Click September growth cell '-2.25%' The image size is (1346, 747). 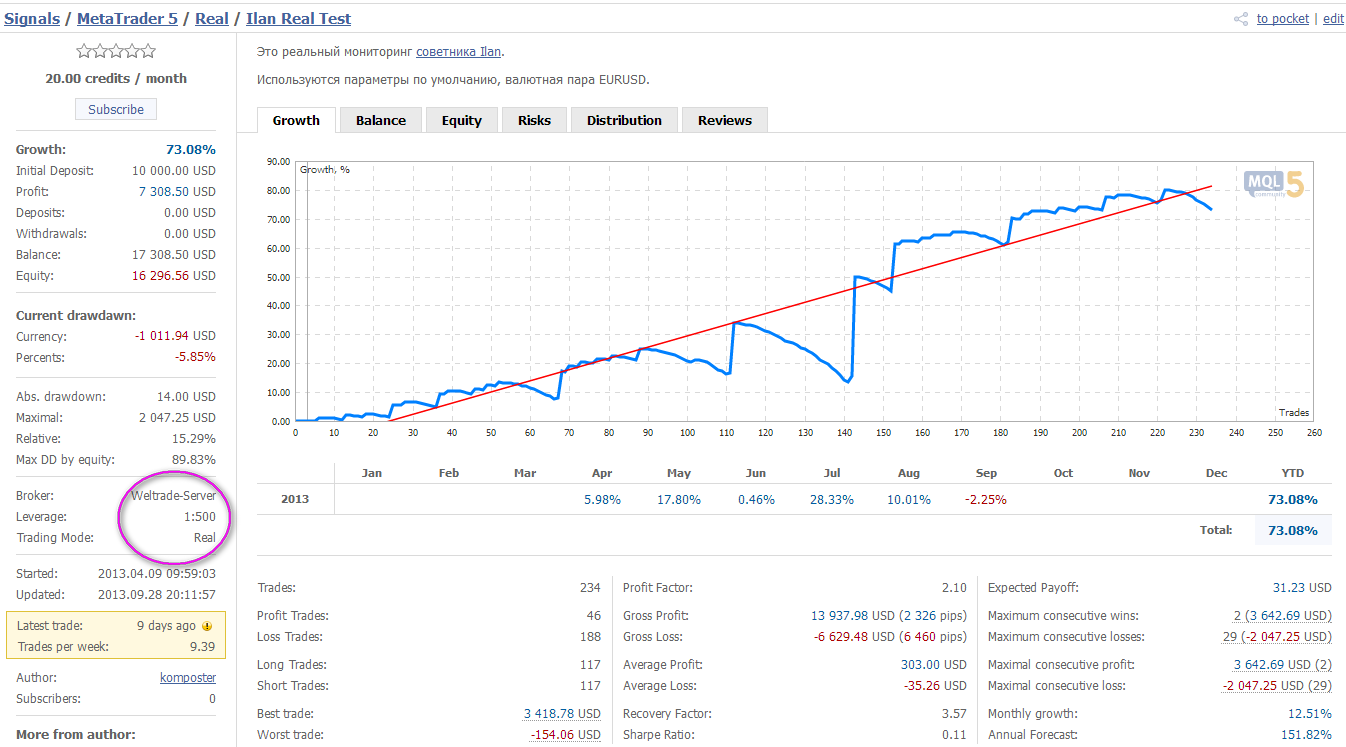[986, 500]
